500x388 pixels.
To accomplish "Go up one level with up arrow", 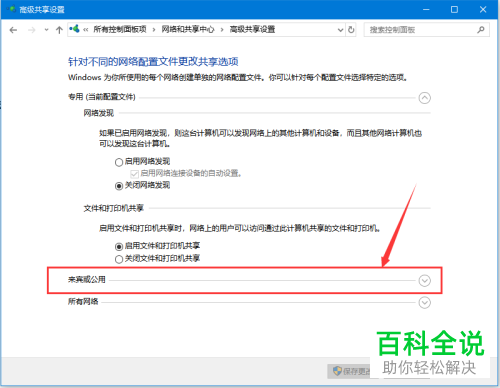I will (59, 30).
